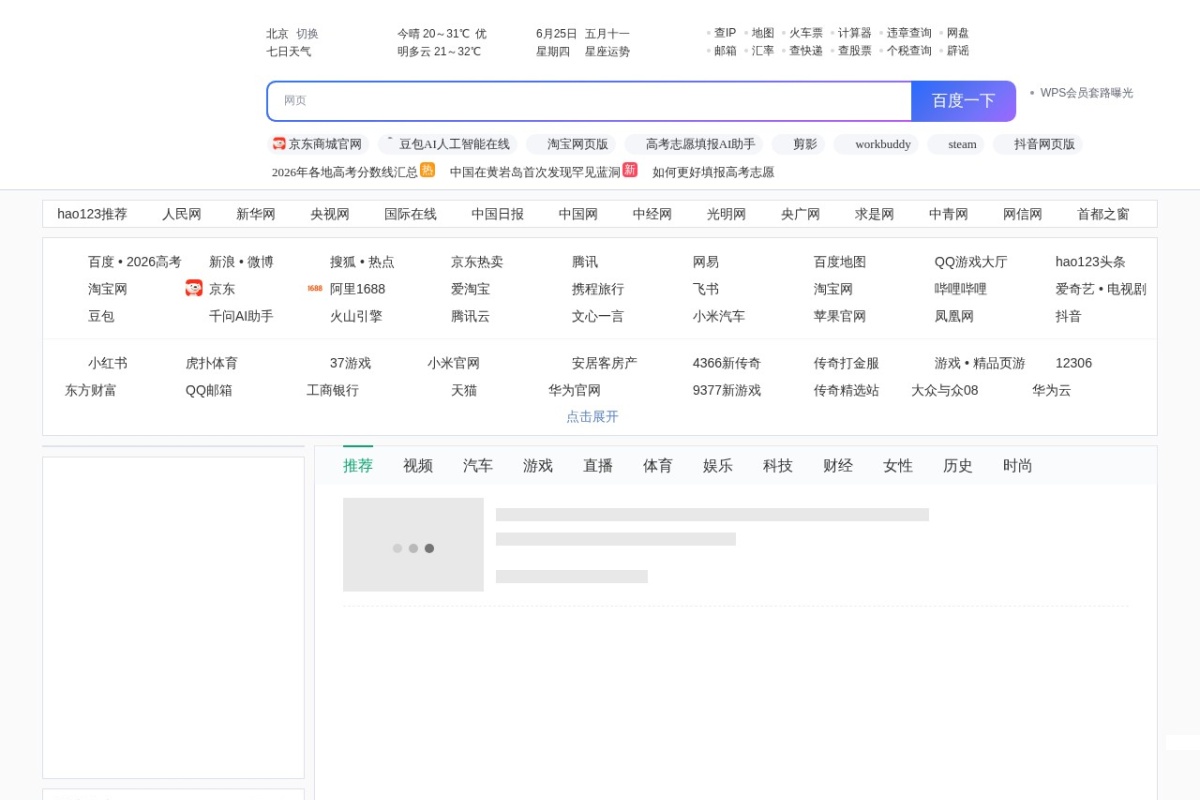
Task: Open 七日天气 forecast link
Action: tap(289, 51)
